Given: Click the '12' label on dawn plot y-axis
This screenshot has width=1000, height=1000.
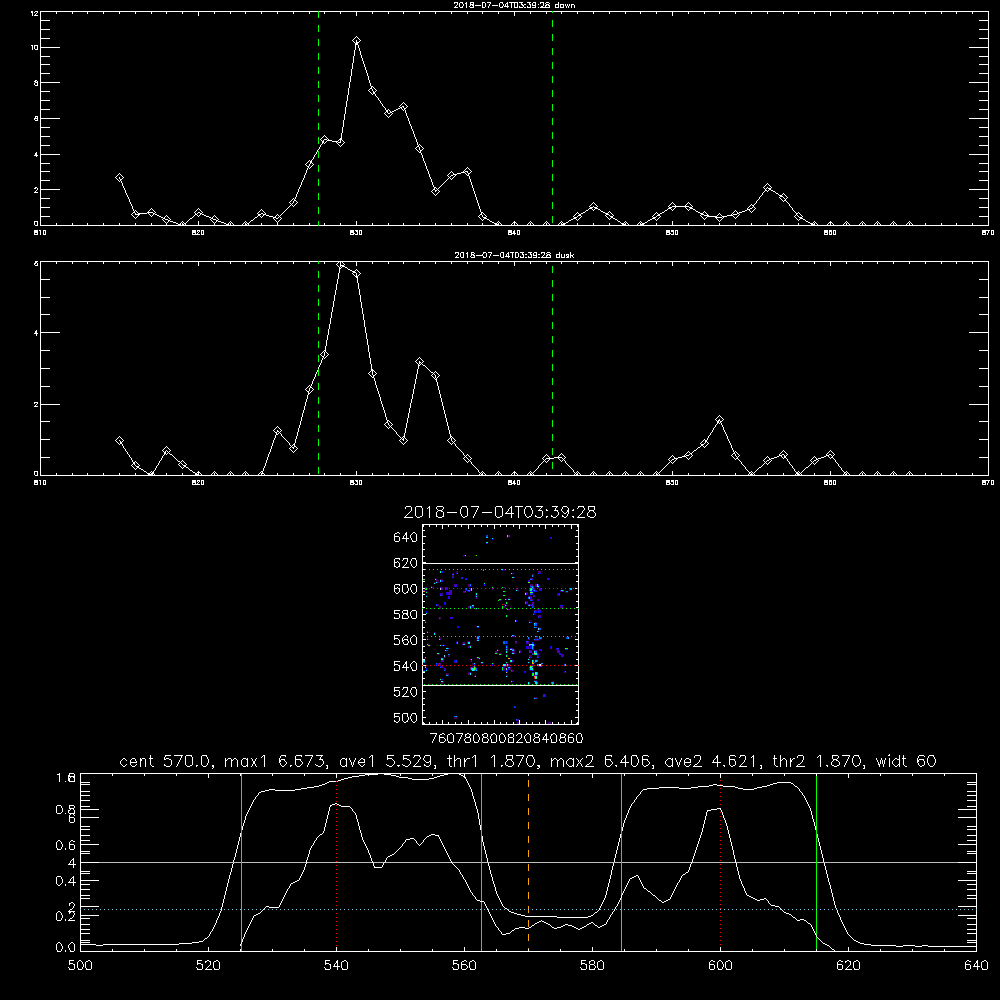Looking at the screenshot, I should point(34,13).
